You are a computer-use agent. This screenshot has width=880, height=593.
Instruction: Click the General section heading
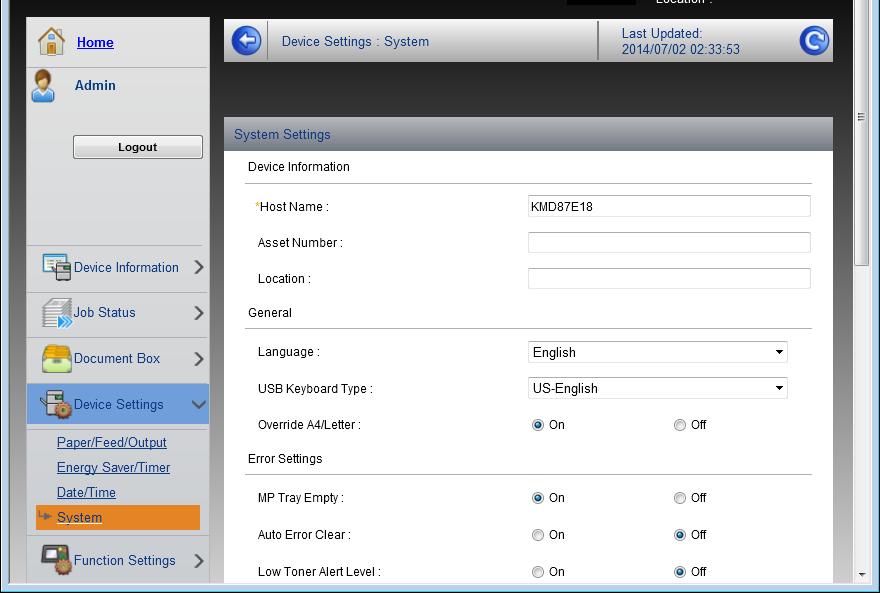tap(269, 312)
